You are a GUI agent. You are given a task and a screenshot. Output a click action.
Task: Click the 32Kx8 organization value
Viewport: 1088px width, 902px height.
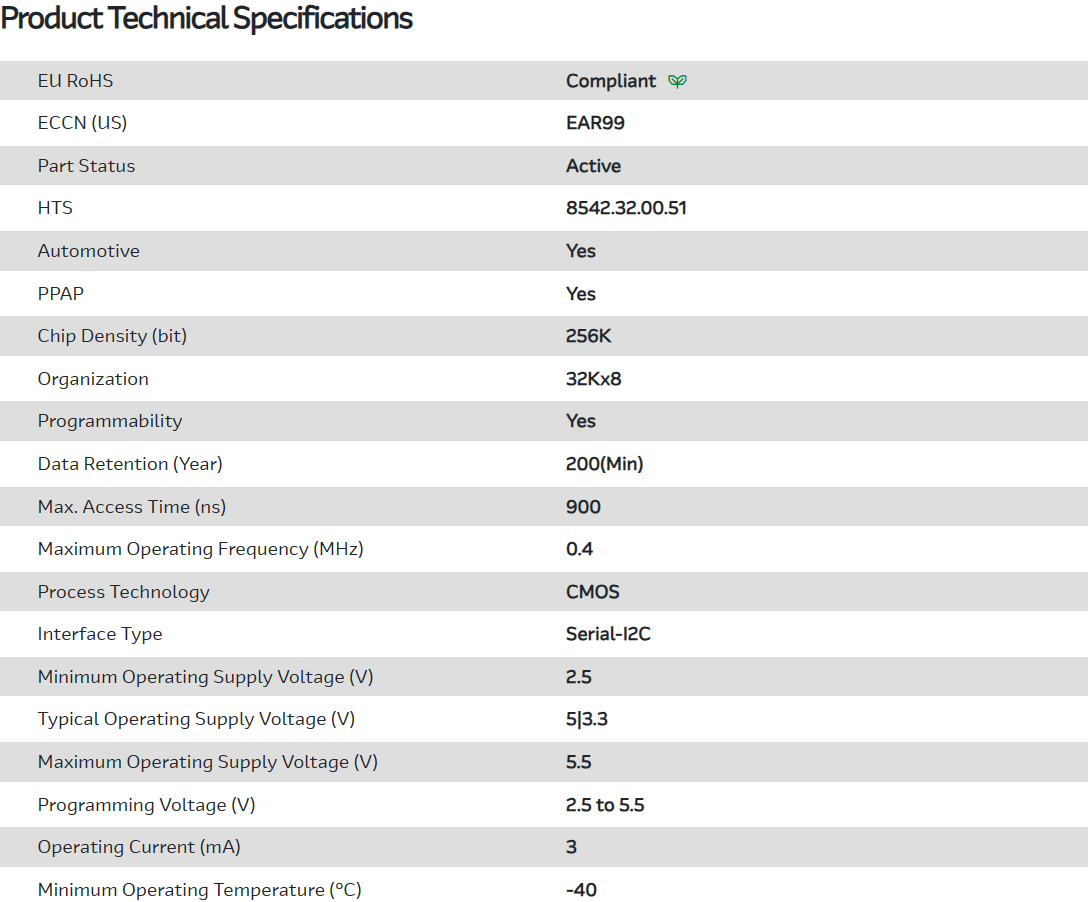tap(595, 379)
